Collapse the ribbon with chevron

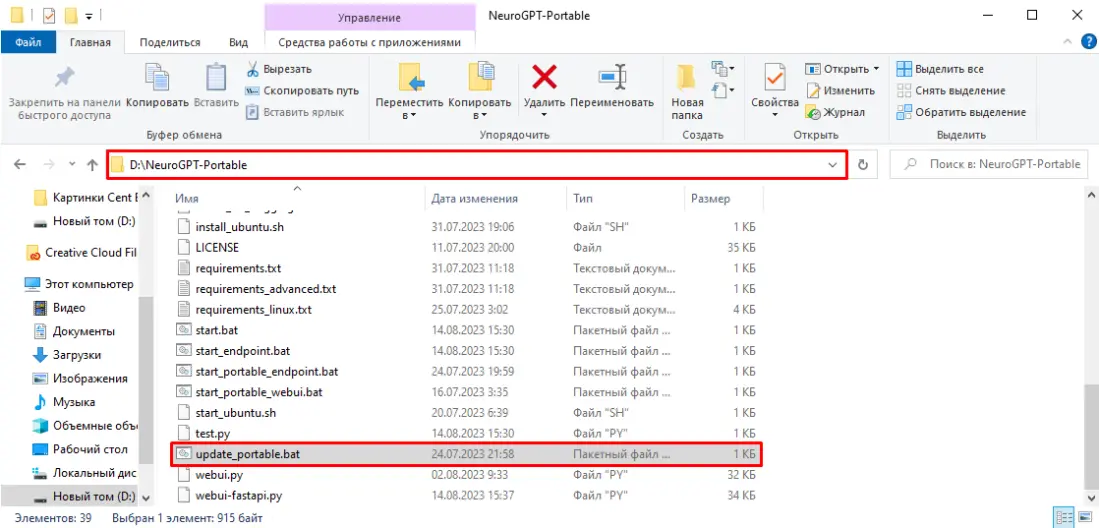[x=1067, y=43]
